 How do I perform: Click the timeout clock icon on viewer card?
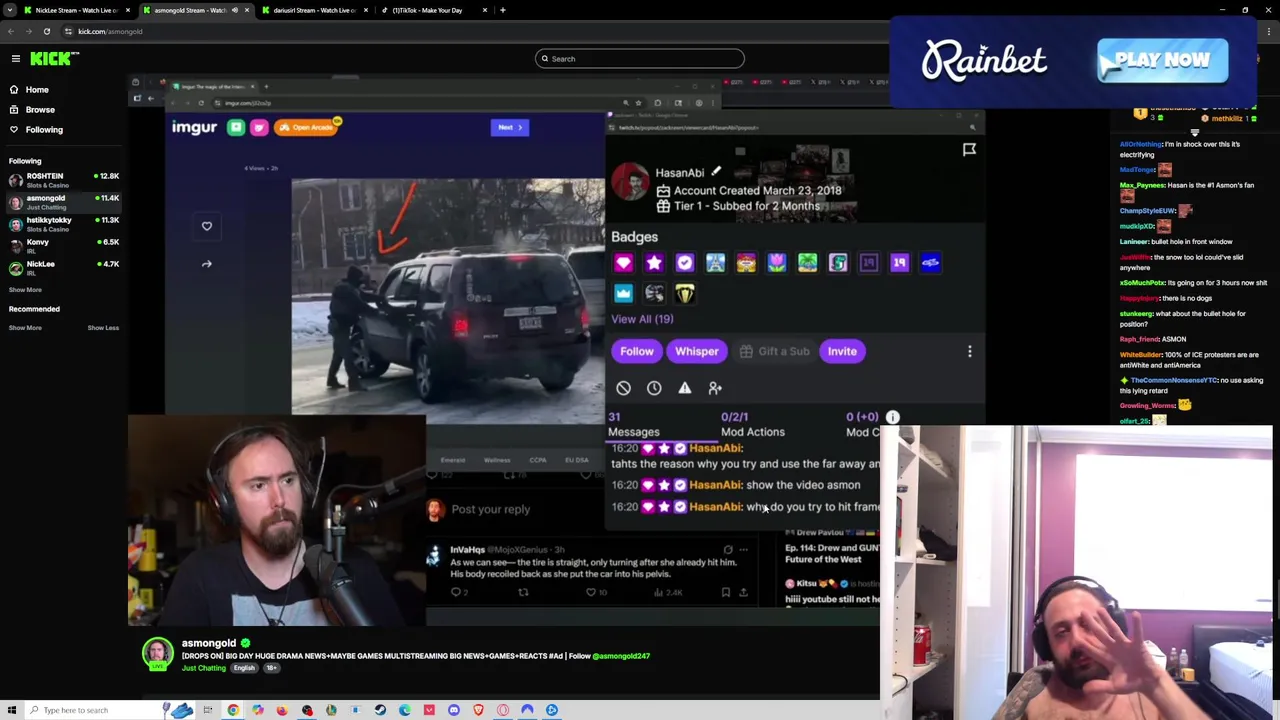654,388
